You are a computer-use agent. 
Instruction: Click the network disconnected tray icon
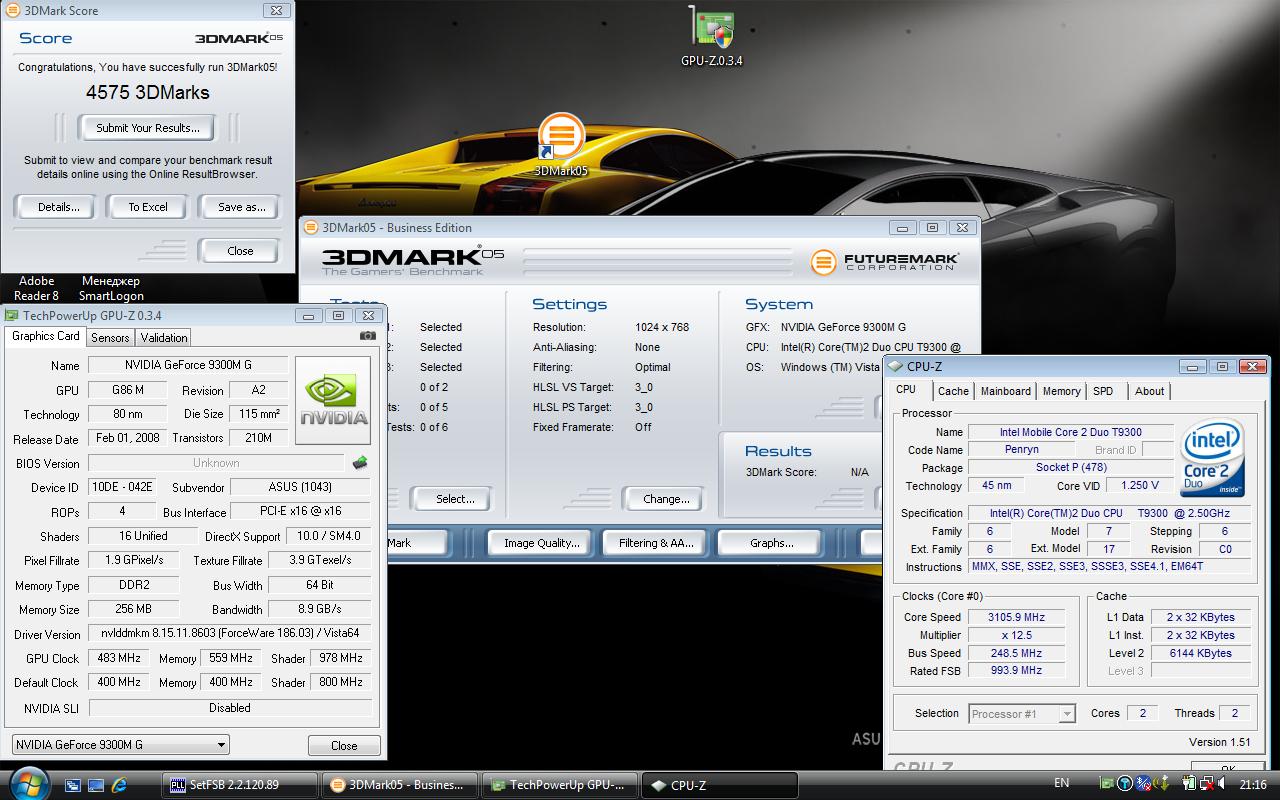[1207, 784]
